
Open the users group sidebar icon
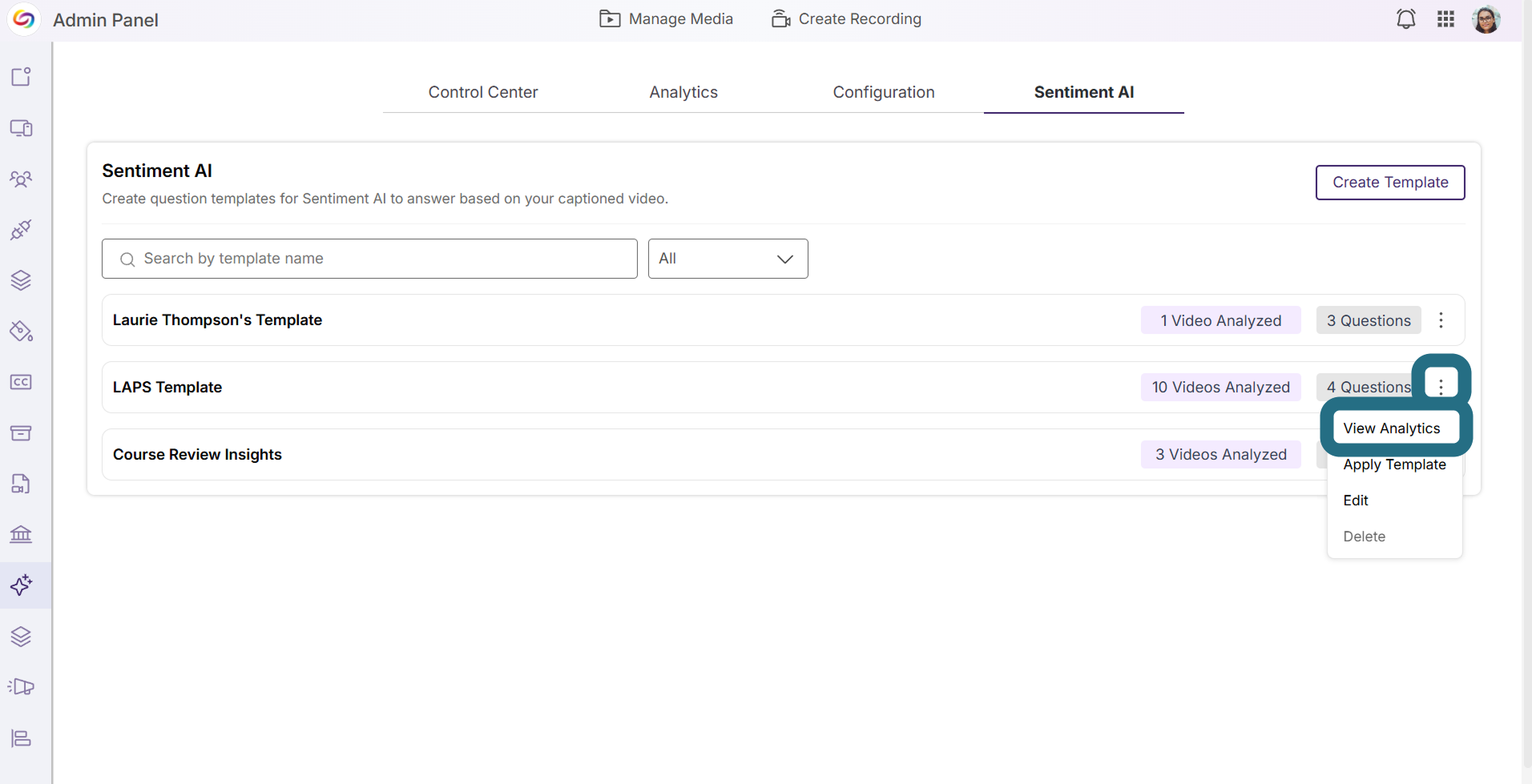pyautogui.click(x=21, y=179)
